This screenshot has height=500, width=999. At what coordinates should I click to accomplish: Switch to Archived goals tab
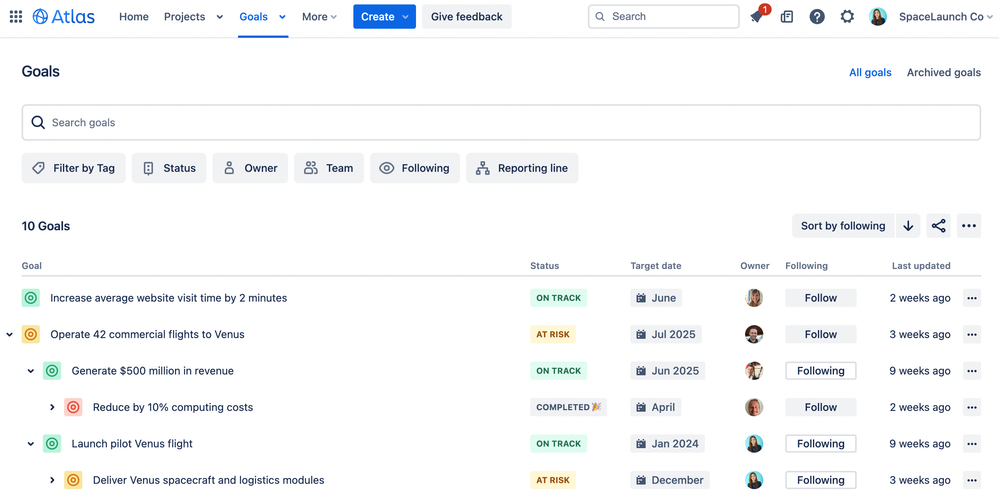coord(944,73)
